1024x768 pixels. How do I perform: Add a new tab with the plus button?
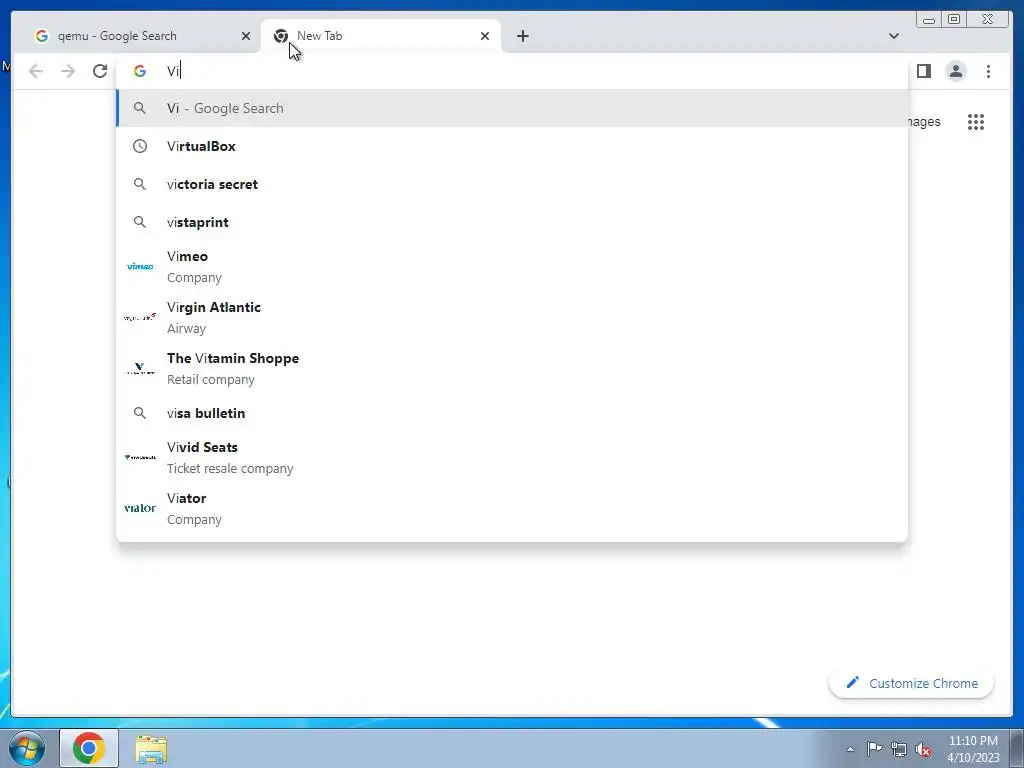[522, 36]
